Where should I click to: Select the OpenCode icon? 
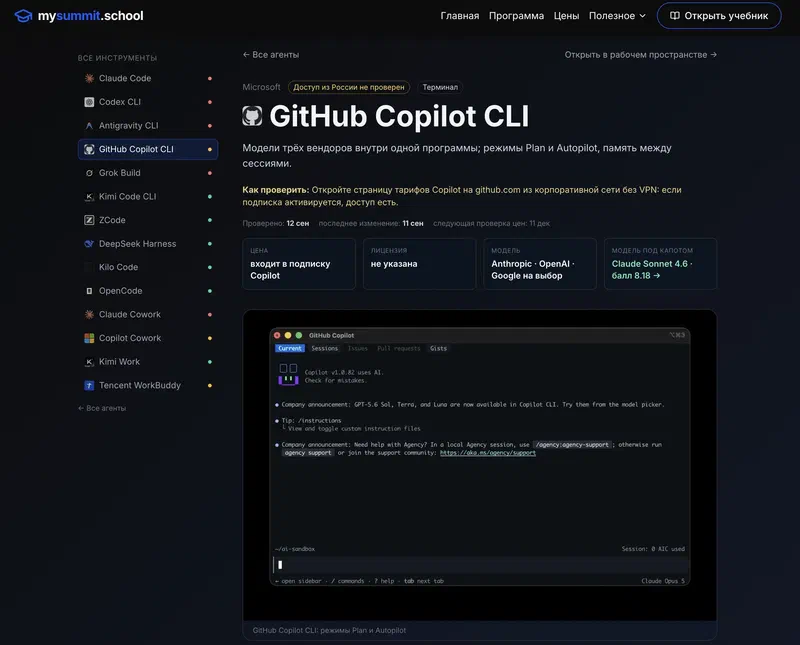[89, 291]
